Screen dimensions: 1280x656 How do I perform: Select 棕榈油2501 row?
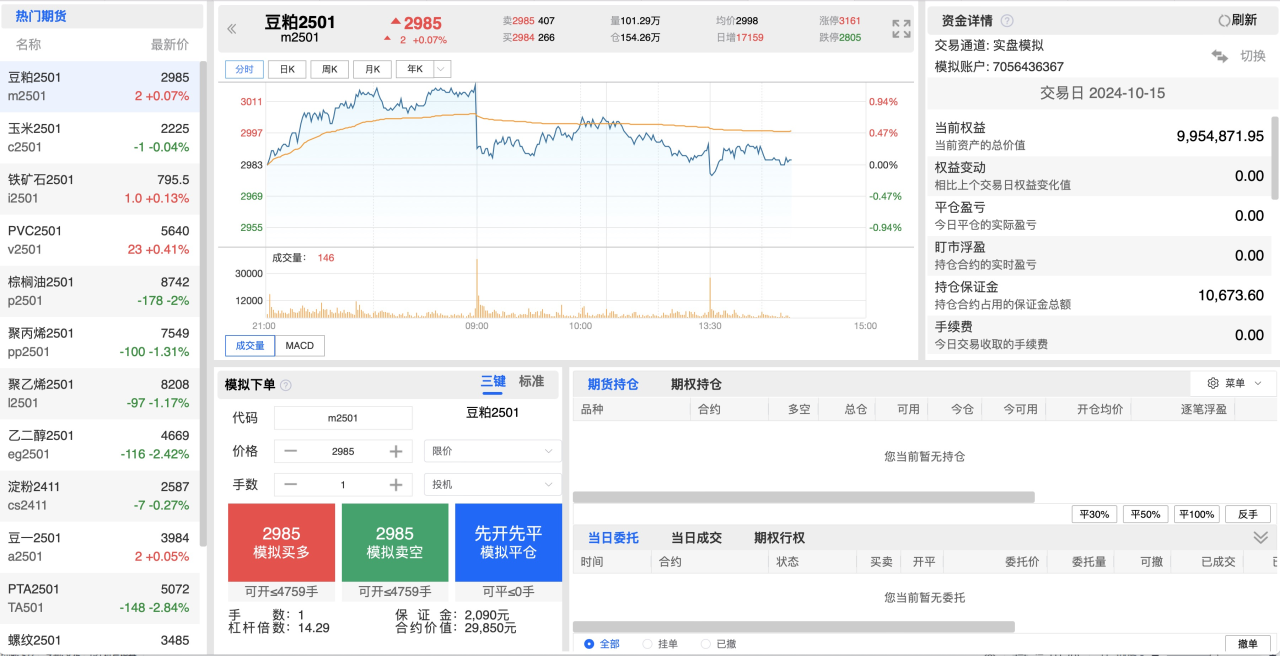pos(99,291)
